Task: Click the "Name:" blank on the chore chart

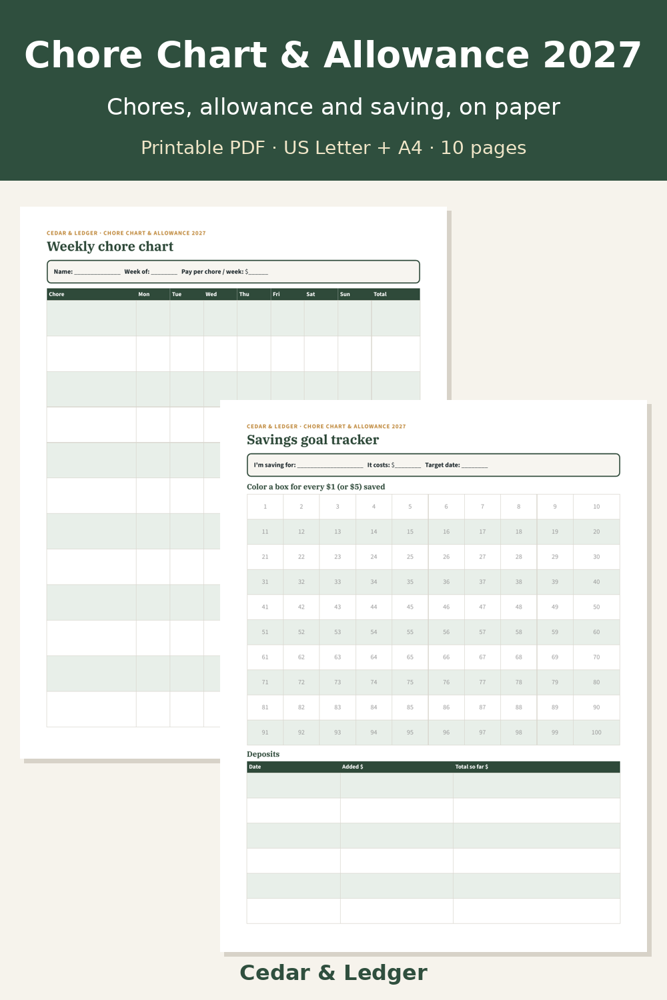Action: point(97,272)
